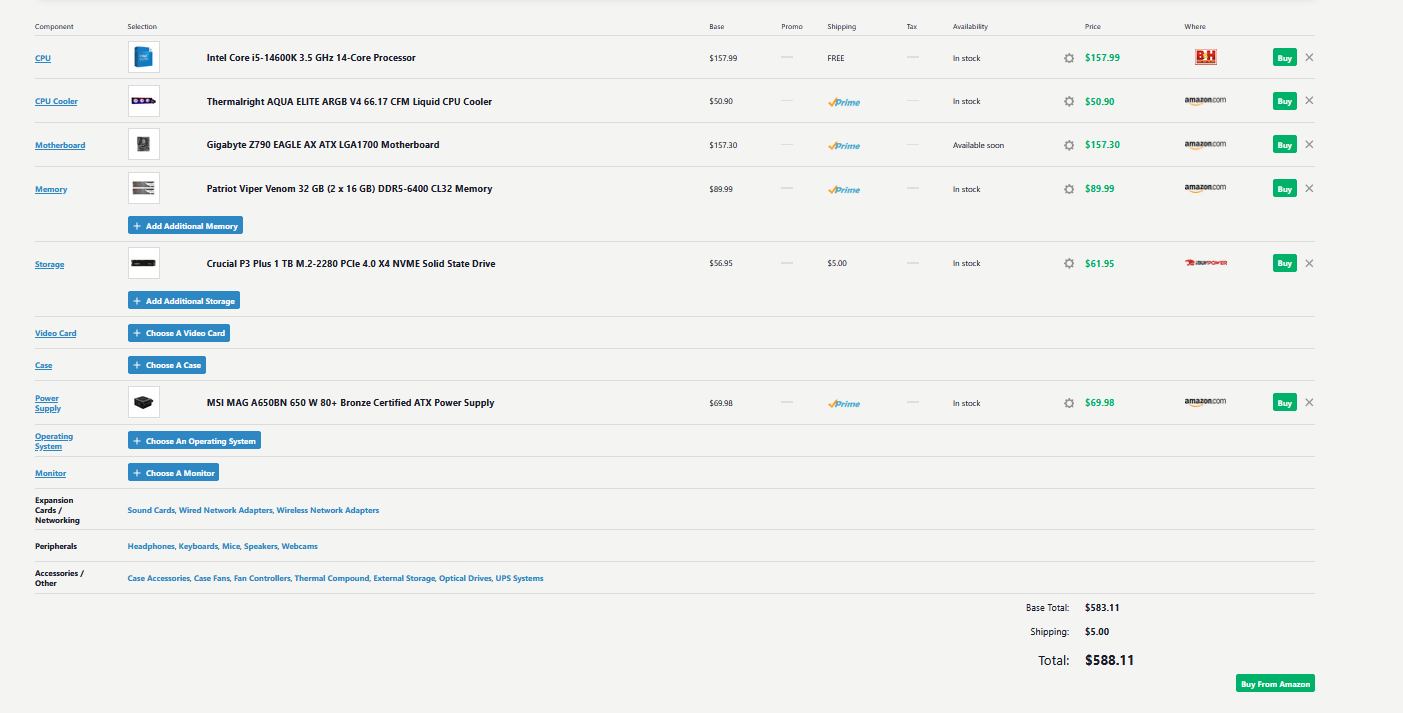
Task: Click Add Additional Memory button
Action: click(x=185, y=226)
